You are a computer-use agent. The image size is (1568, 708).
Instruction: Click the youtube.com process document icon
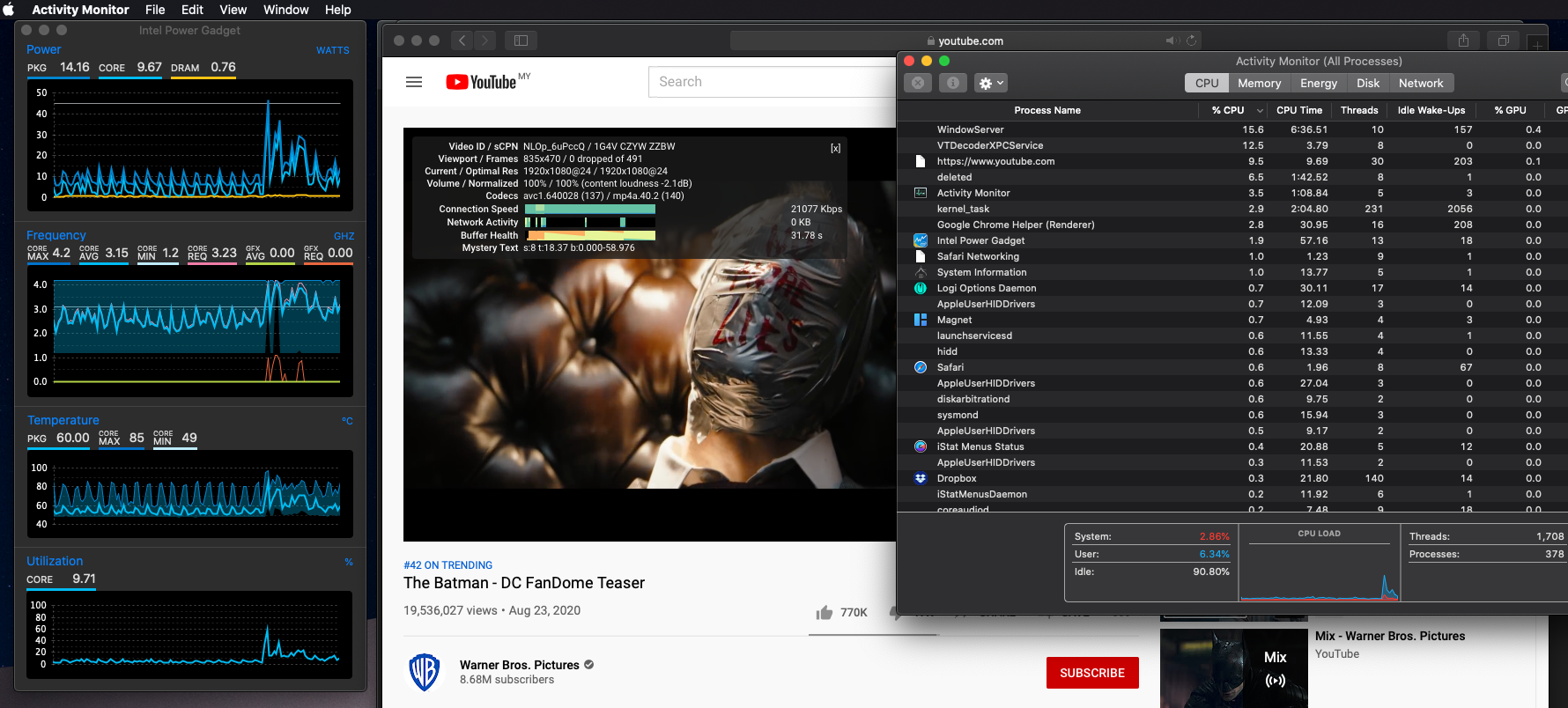(921, 161)
